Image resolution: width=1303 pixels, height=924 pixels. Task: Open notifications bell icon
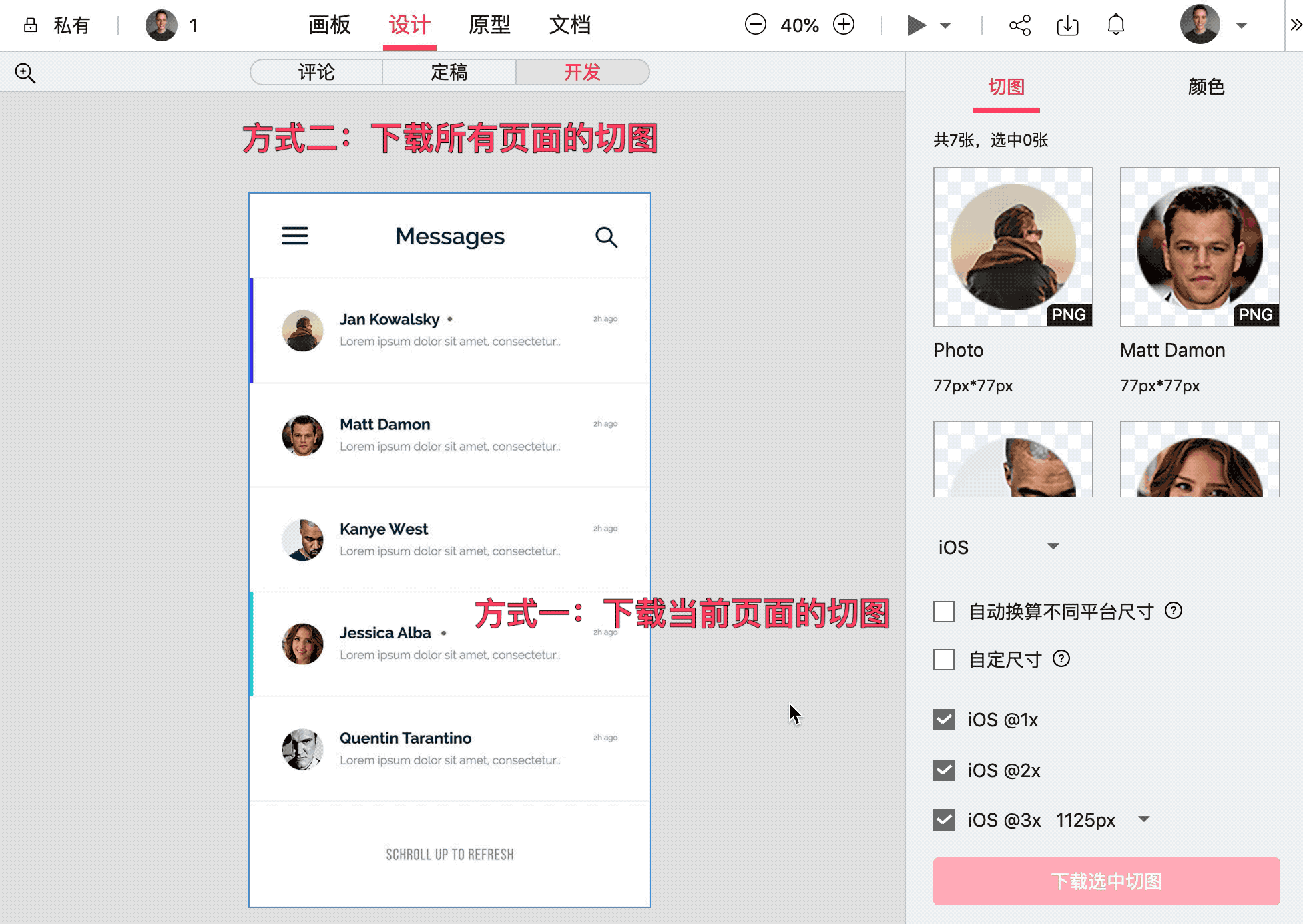pos(1116,25)
